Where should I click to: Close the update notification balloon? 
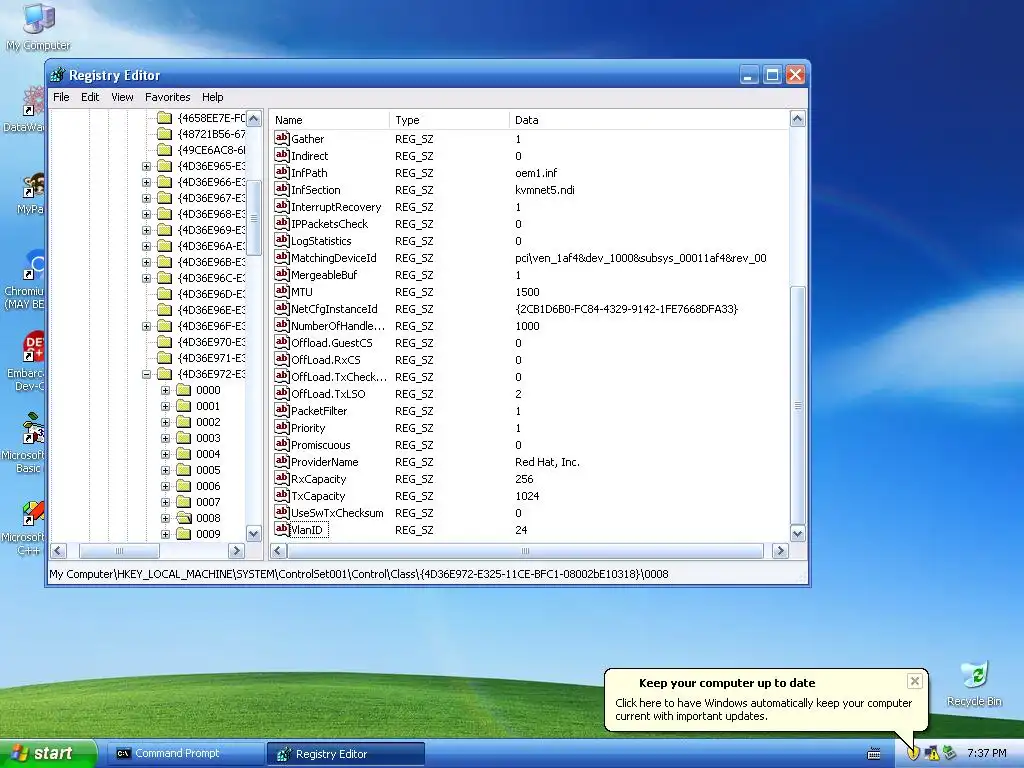click(x=914, y=681)
